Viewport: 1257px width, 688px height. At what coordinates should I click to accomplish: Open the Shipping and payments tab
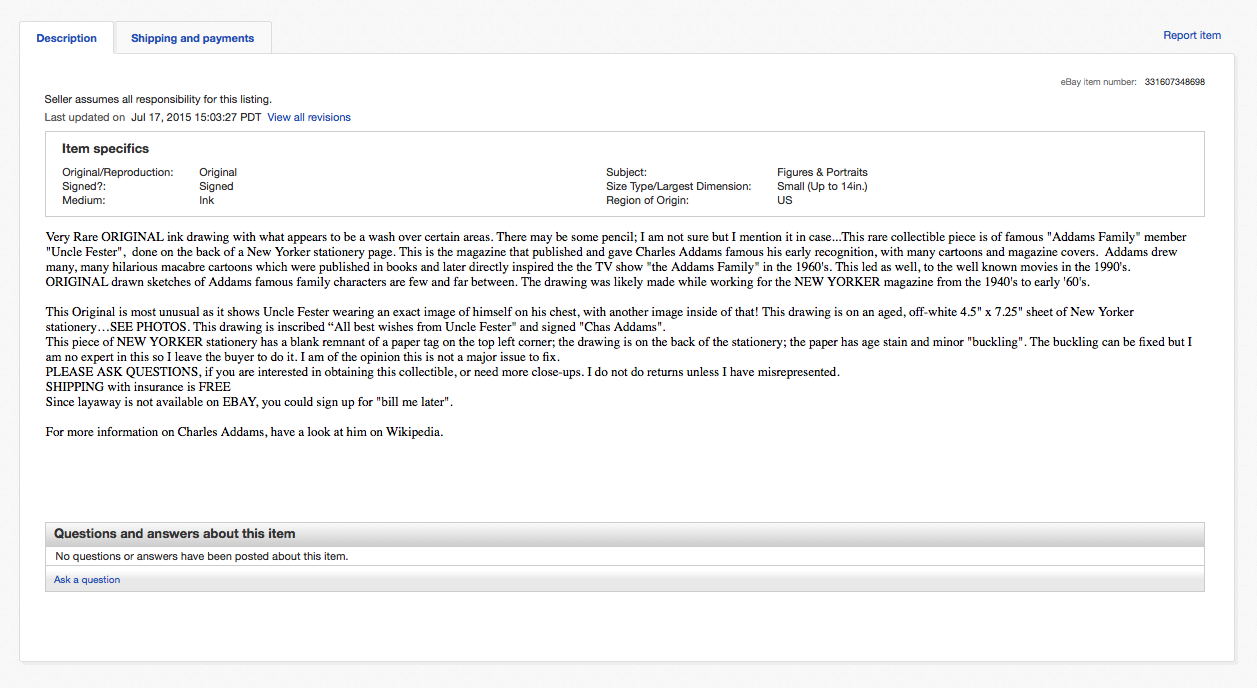click(192, 38)
